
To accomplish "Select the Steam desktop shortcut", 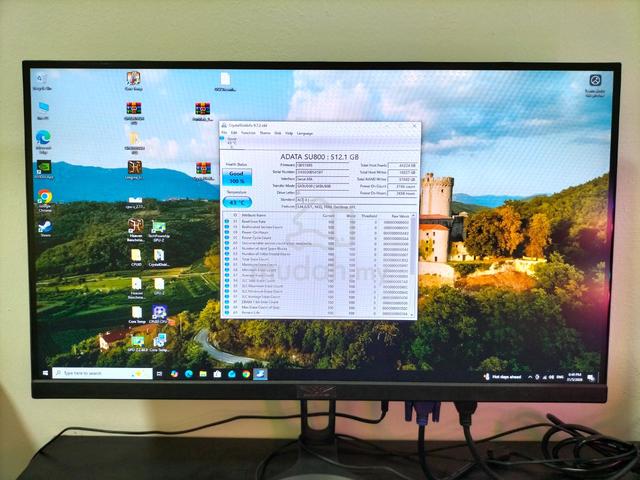I will 45,229.
